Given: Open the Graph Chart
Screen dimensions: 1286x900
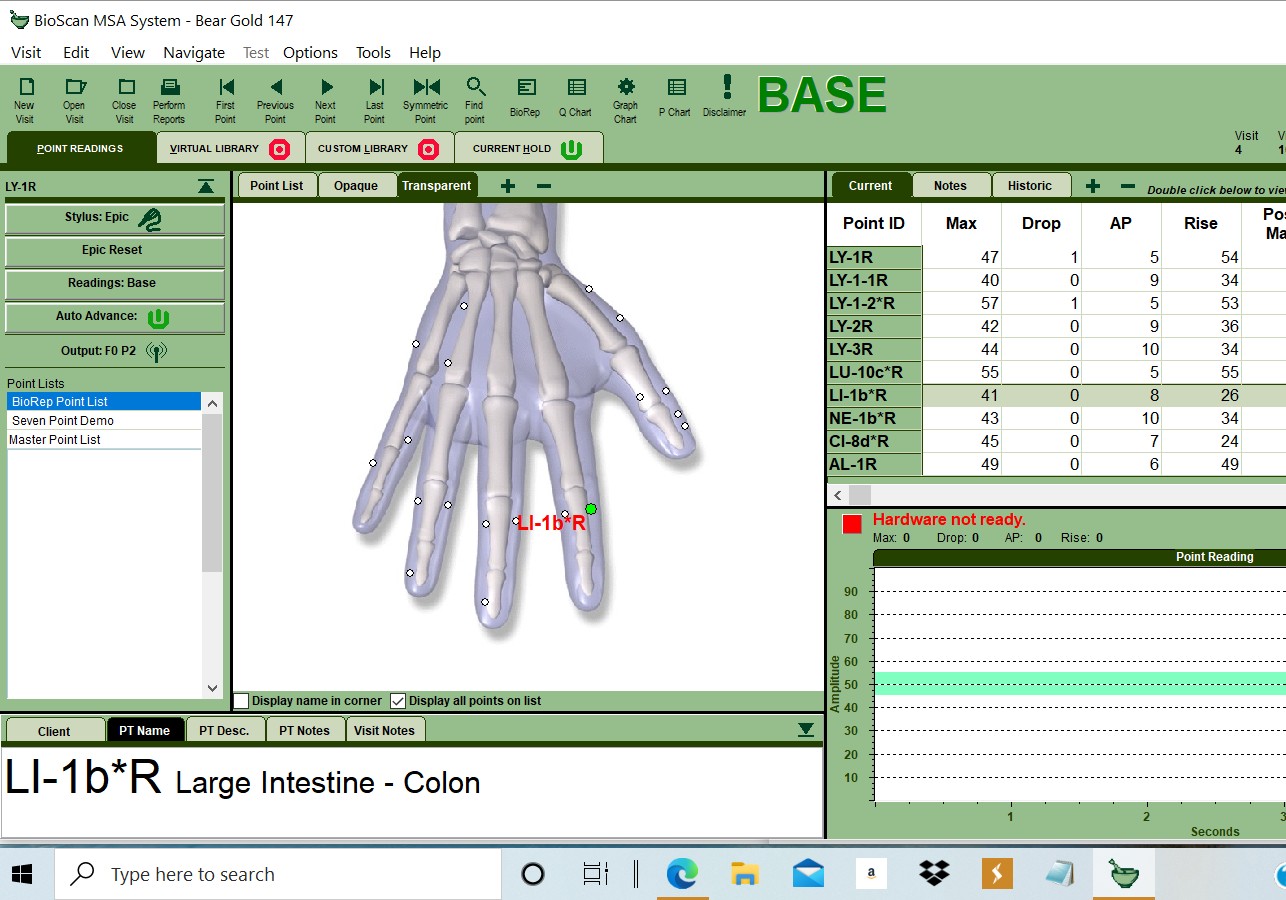Looking at the screenshot, I should click(x=625, y=98).
